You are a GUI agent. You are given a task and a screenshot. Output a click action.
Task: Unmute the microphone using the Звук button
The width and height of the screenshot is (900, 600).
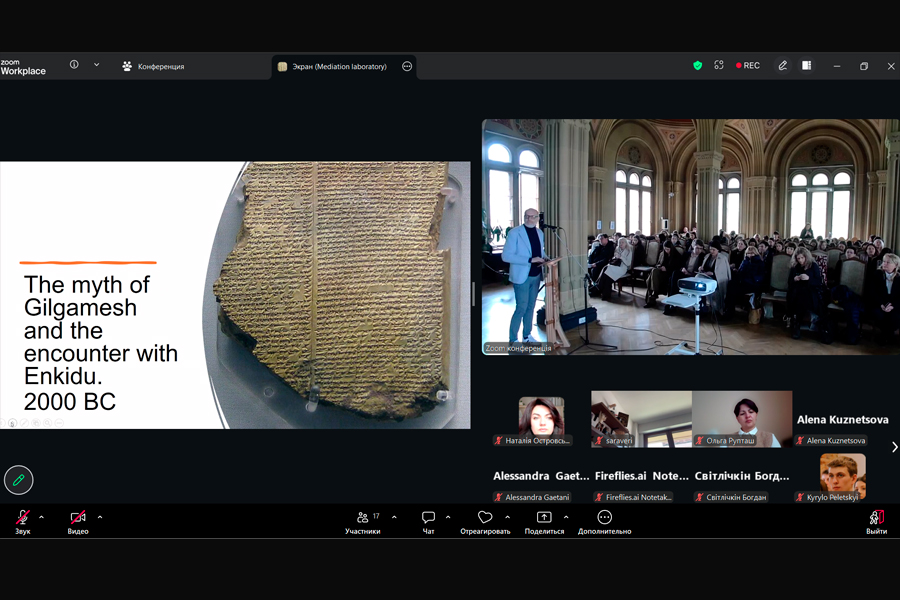tap(22, 520)
